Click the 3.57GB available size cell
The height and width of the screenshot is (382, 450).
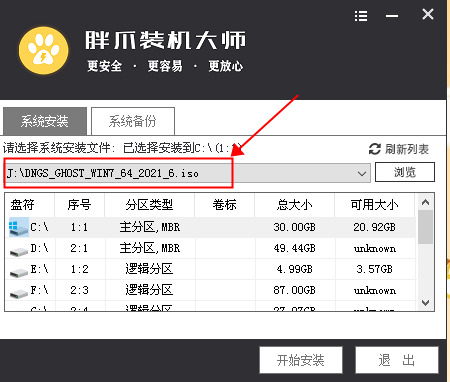click(374, 269)
